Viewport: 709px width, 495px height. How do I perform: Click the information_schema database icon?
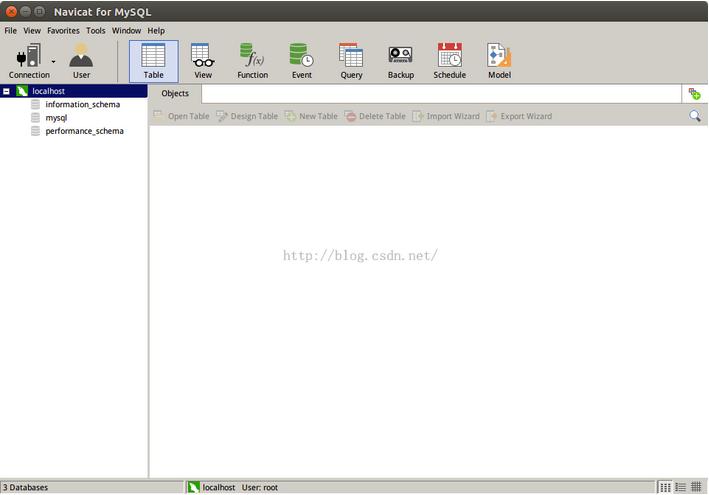(x=35, y=104)
